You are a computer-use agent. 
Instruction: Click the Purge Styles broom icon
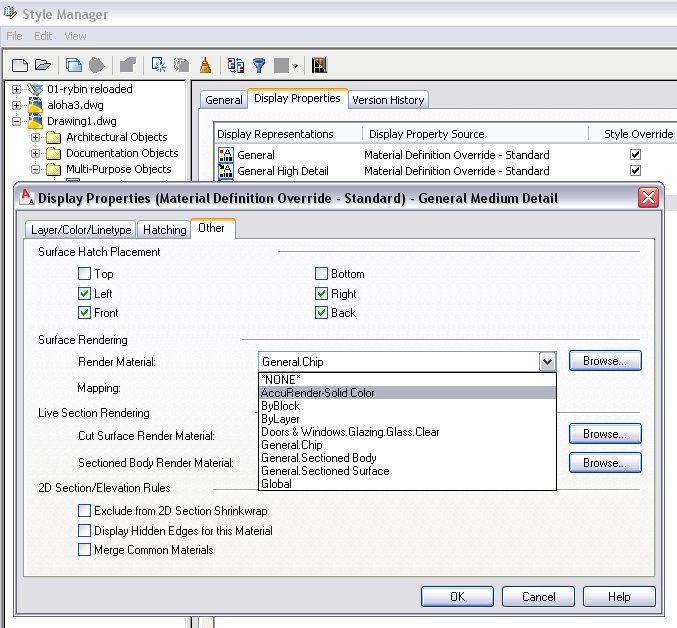pos(205,65)
